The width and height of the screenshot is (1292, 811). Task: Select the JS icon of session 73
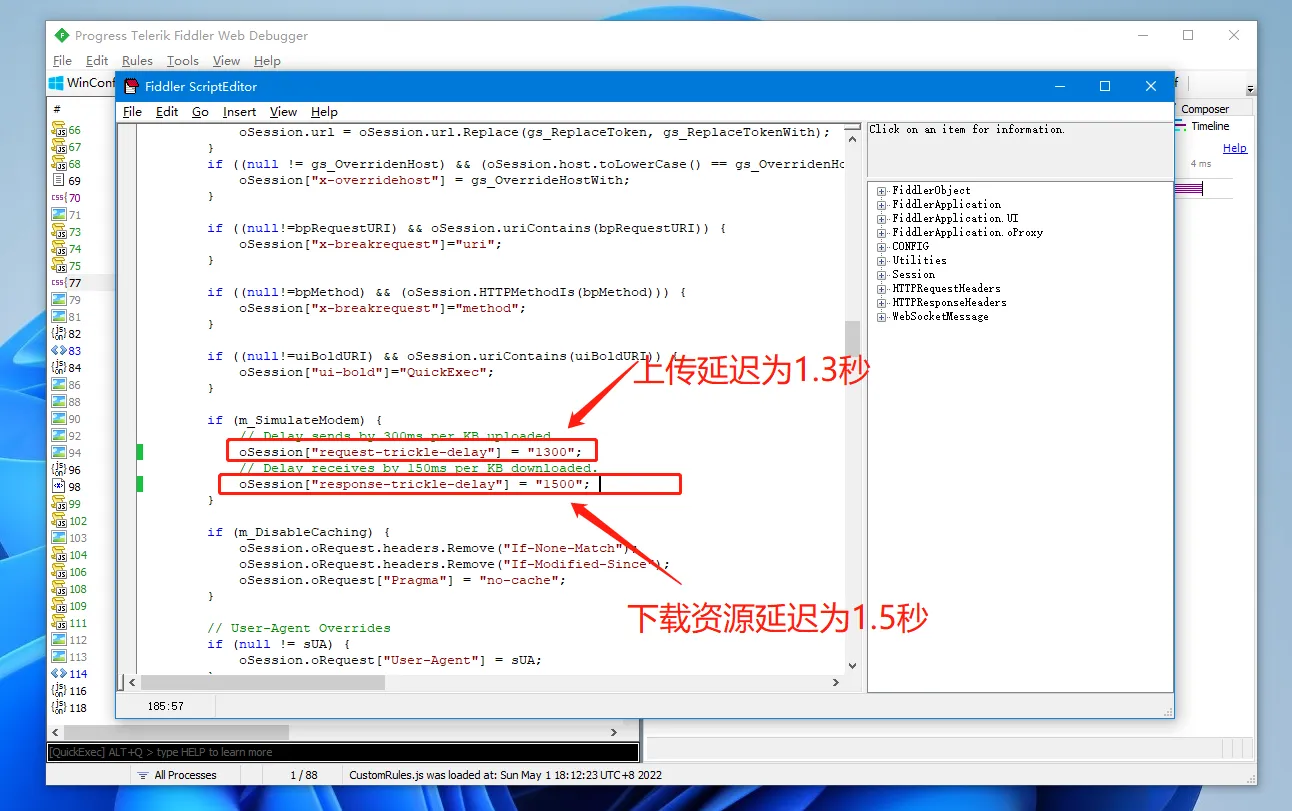point(58,232)
